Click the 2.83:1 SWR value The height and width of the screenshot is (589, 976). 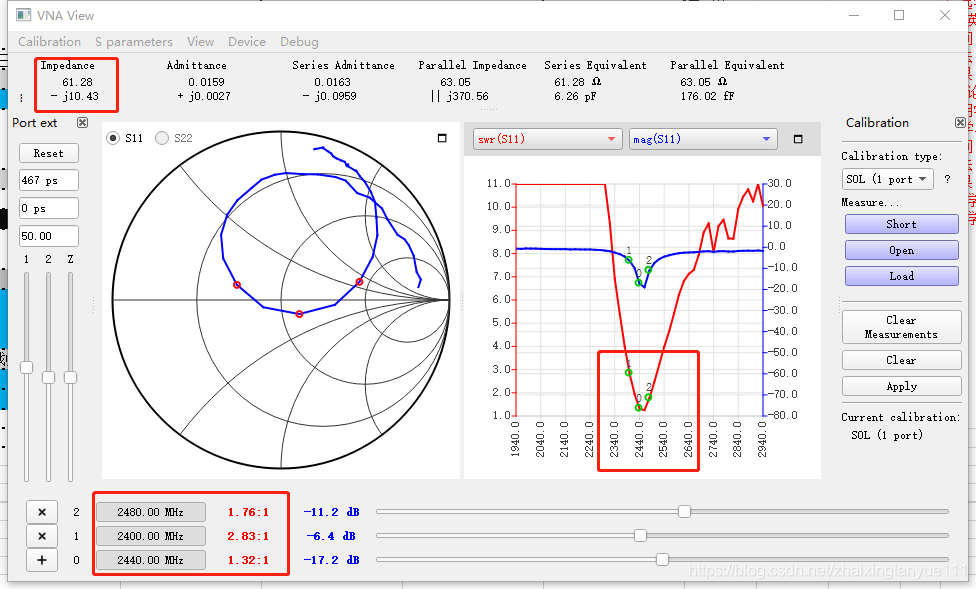pos(248,536)
